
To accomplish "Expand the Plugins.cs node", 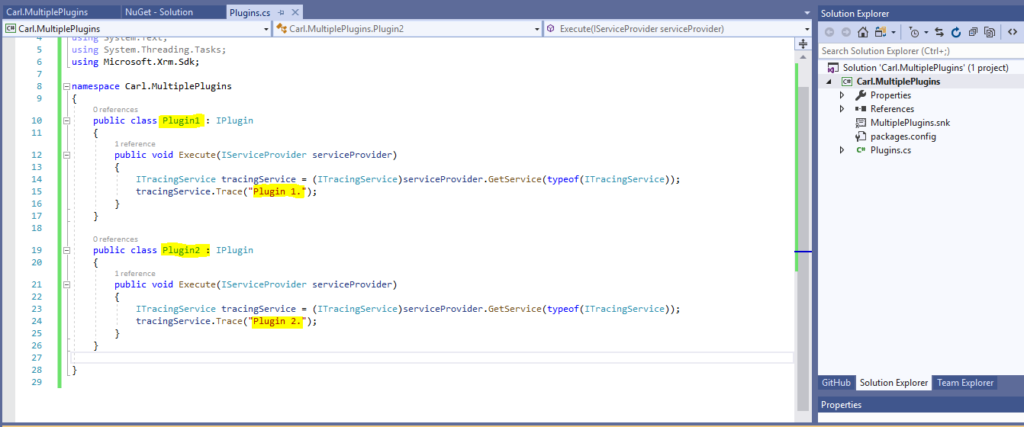I will click(842, 150).
